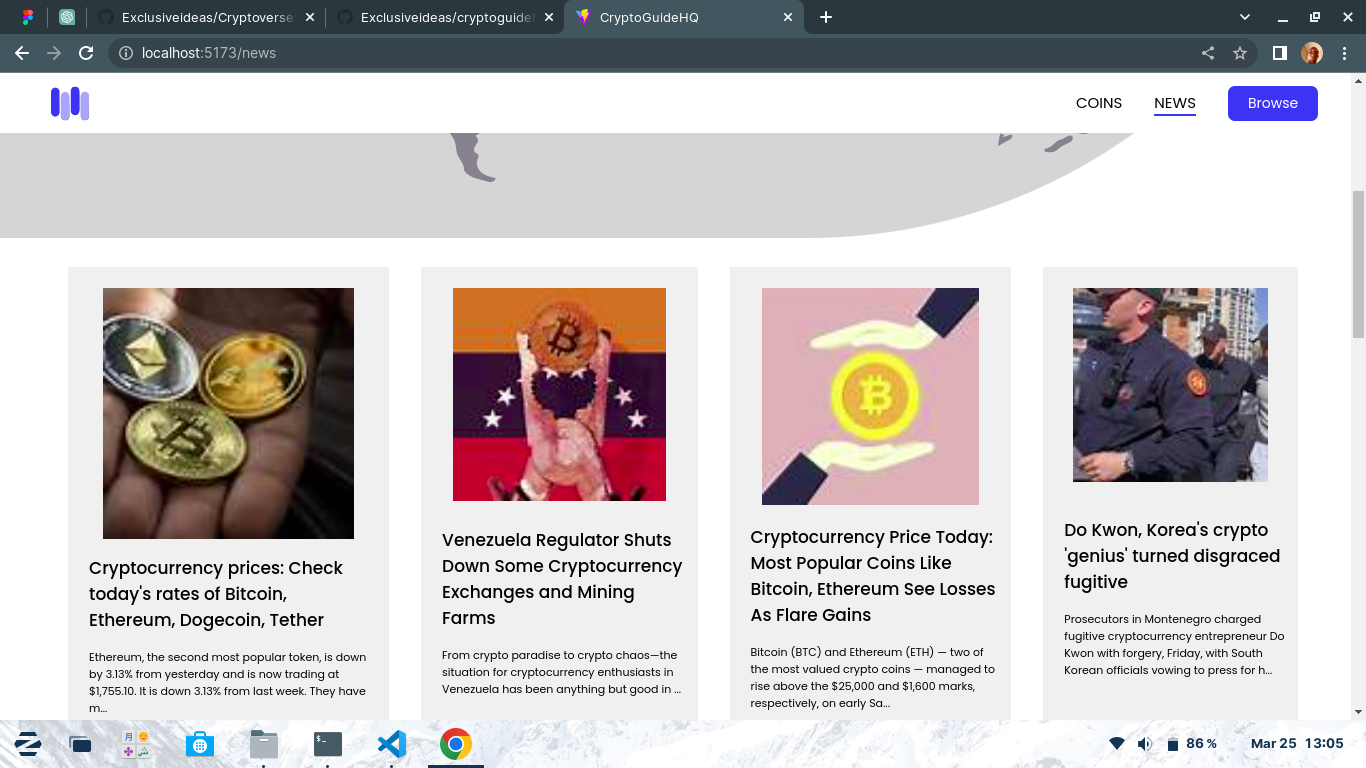Click the Browse button
This screenshot has width=1366, height=768.
(1272, 102)
